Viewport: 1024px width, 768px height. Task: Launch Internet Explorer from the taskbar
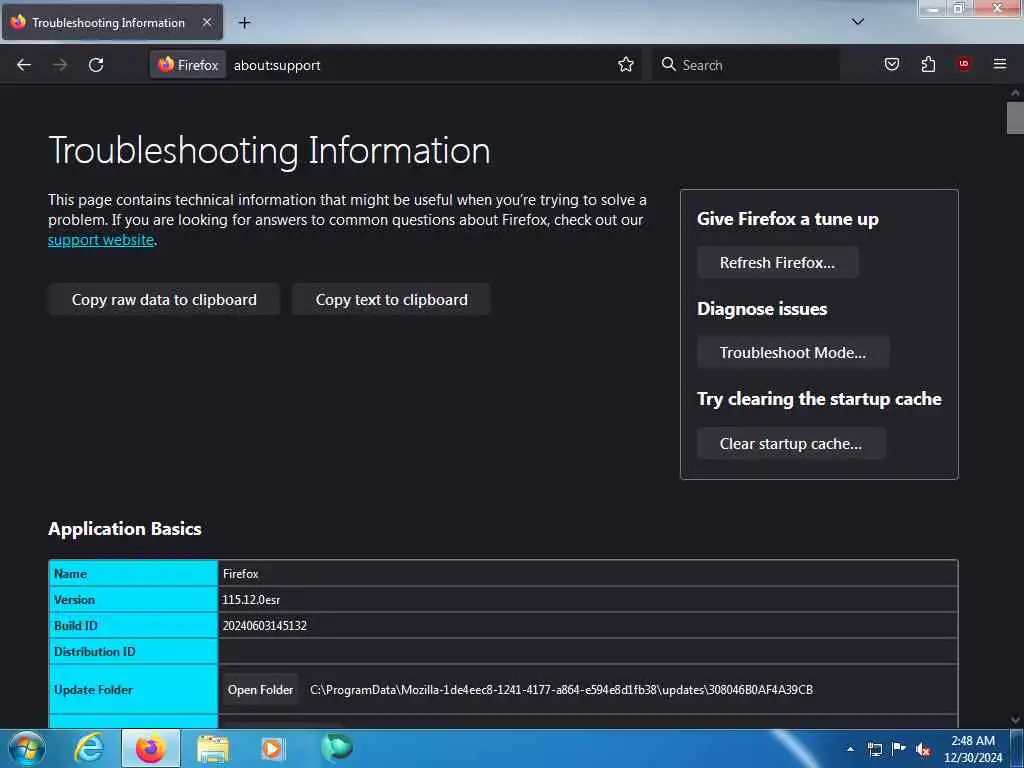(88, 748)
